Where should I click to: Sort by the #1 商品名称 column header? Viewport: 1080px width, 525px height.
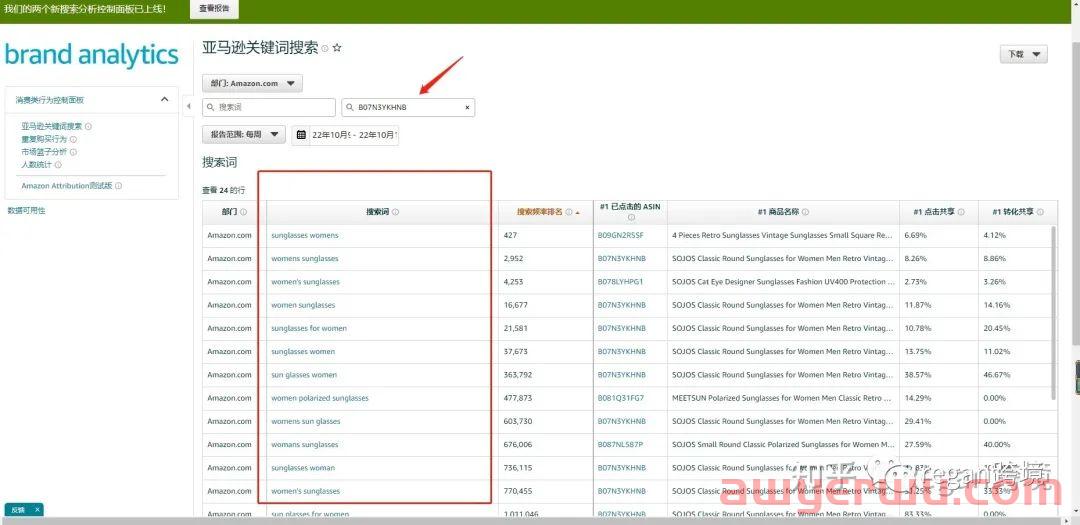pyautogui.click(x=778, y=212)
